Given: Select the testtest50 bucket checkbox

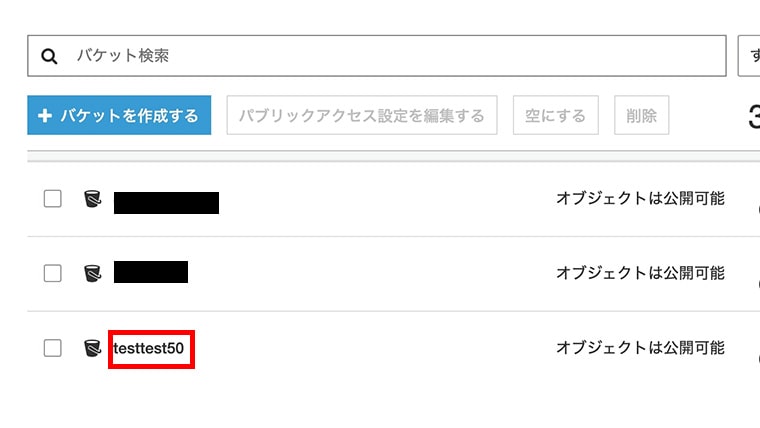Looking at the screenshot, I should click(52, 348).
